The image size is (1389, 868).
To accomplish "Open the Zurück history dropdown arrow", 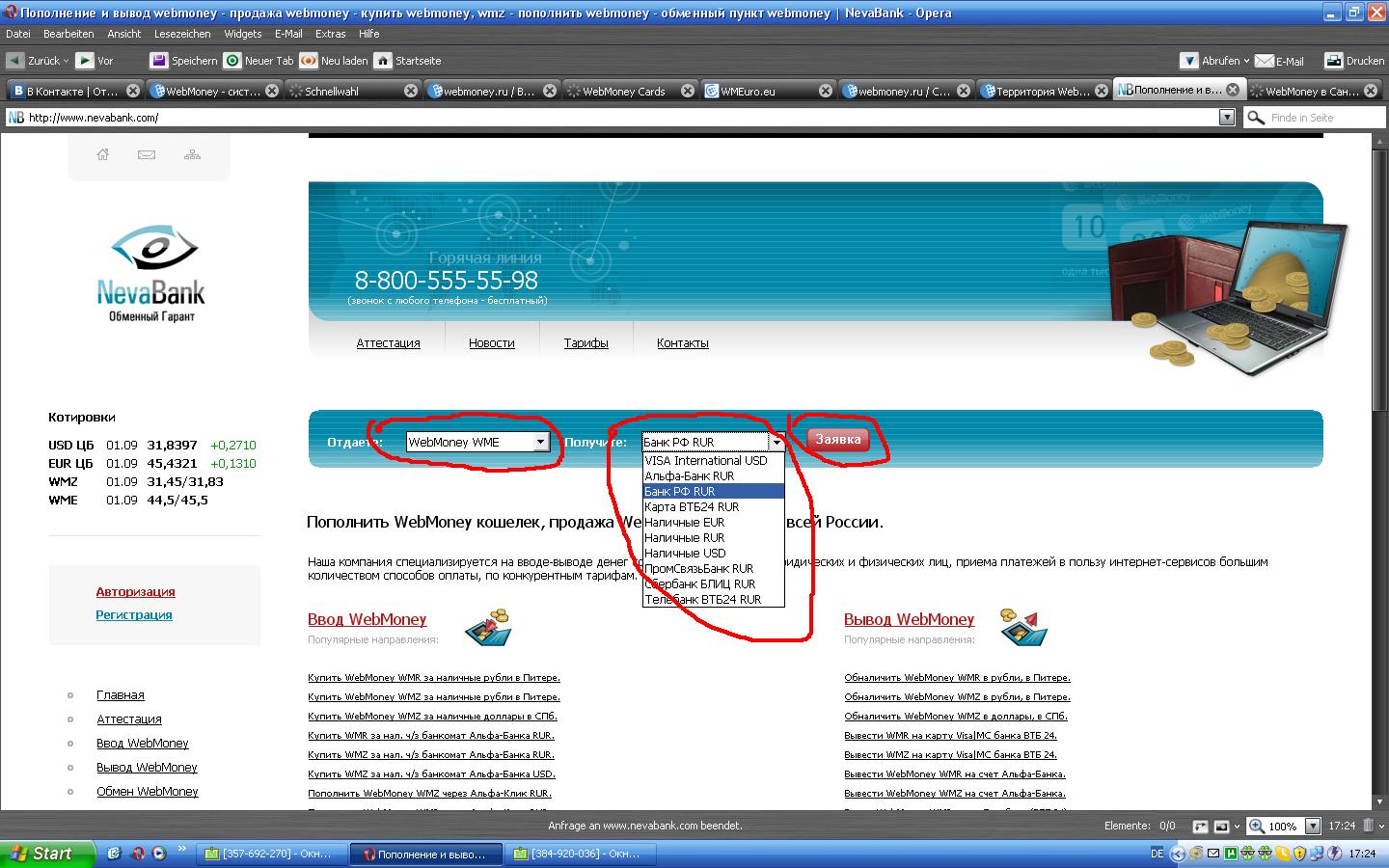I will click(x=66, y=61).
